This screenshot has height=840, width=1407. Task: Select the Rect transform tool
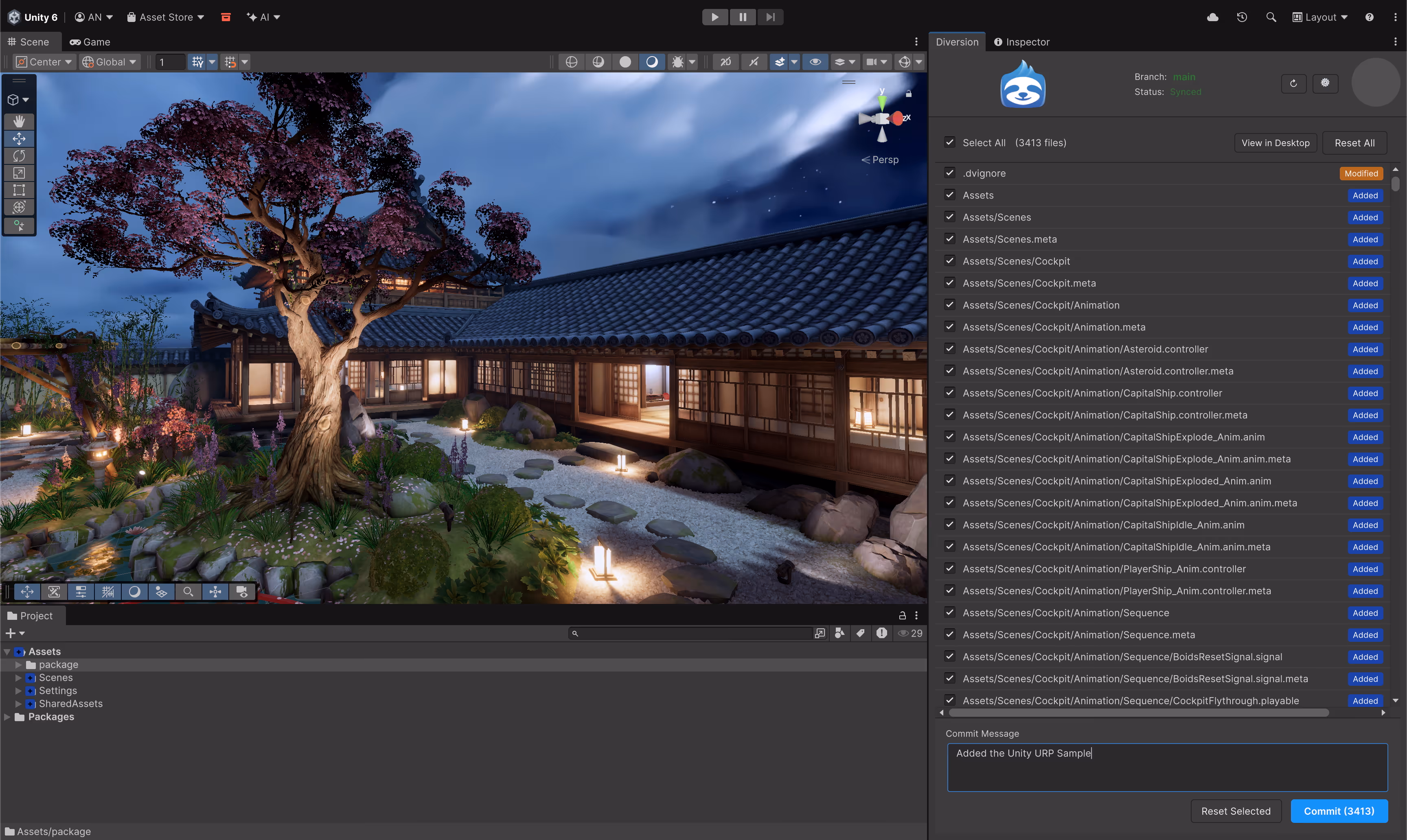tap(19, 190)
